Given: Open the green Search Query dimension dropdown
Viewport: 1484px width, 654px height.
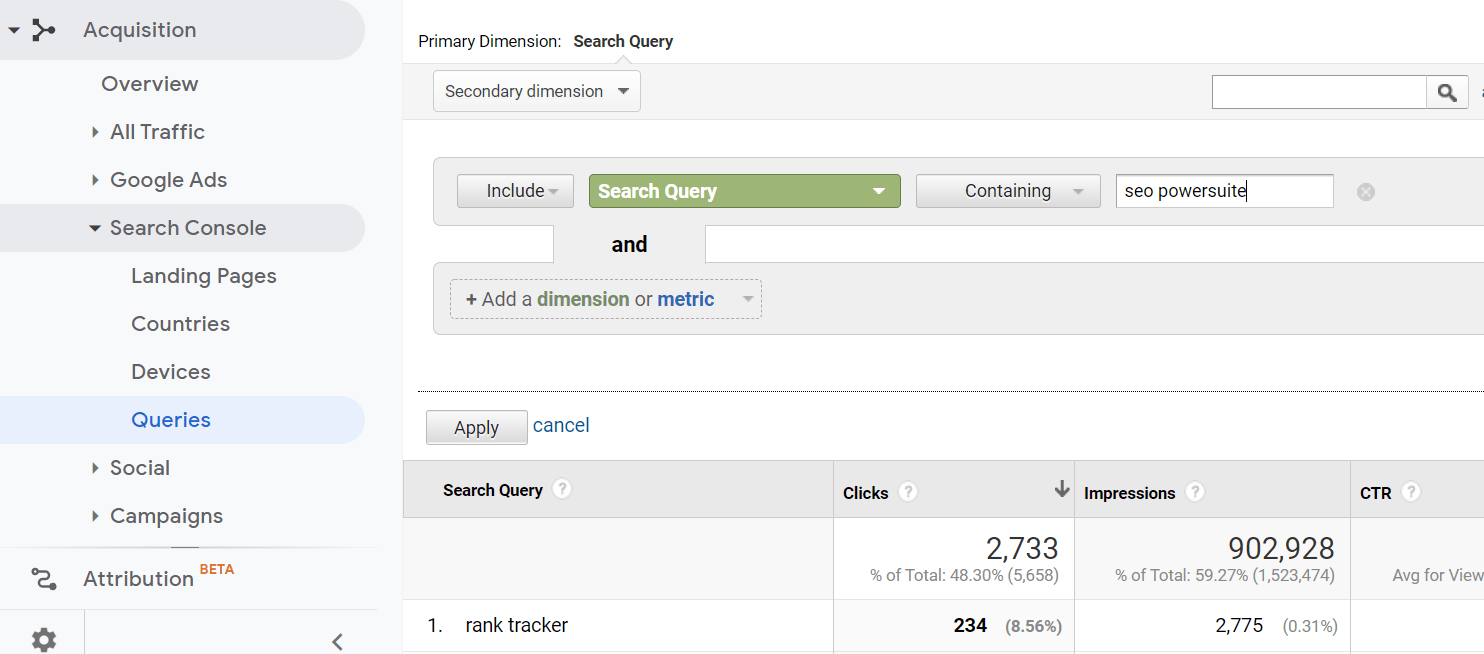Looking at the screenshot, I should (744, 190).
